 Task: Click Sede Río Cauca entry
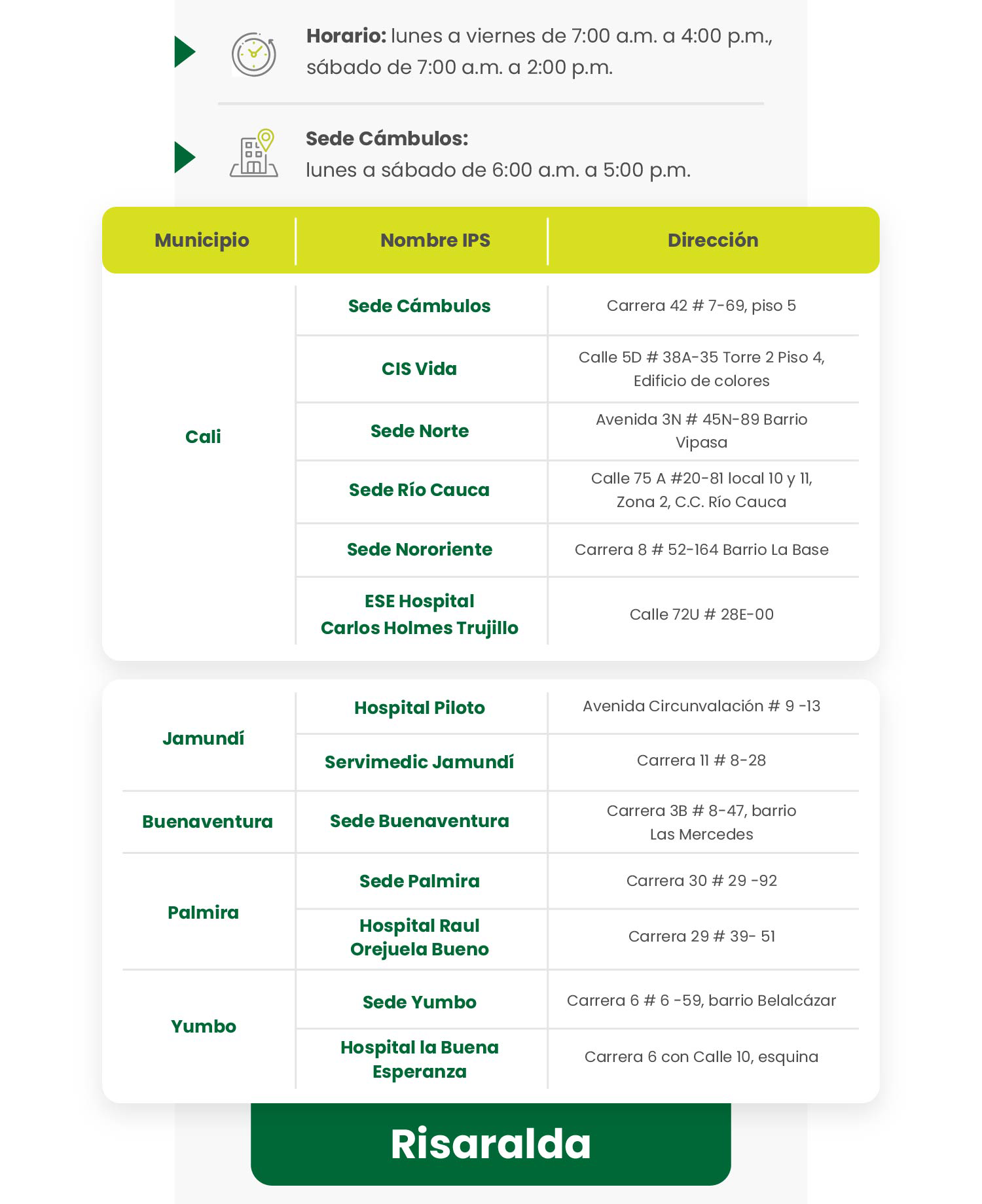pos(419,489)
